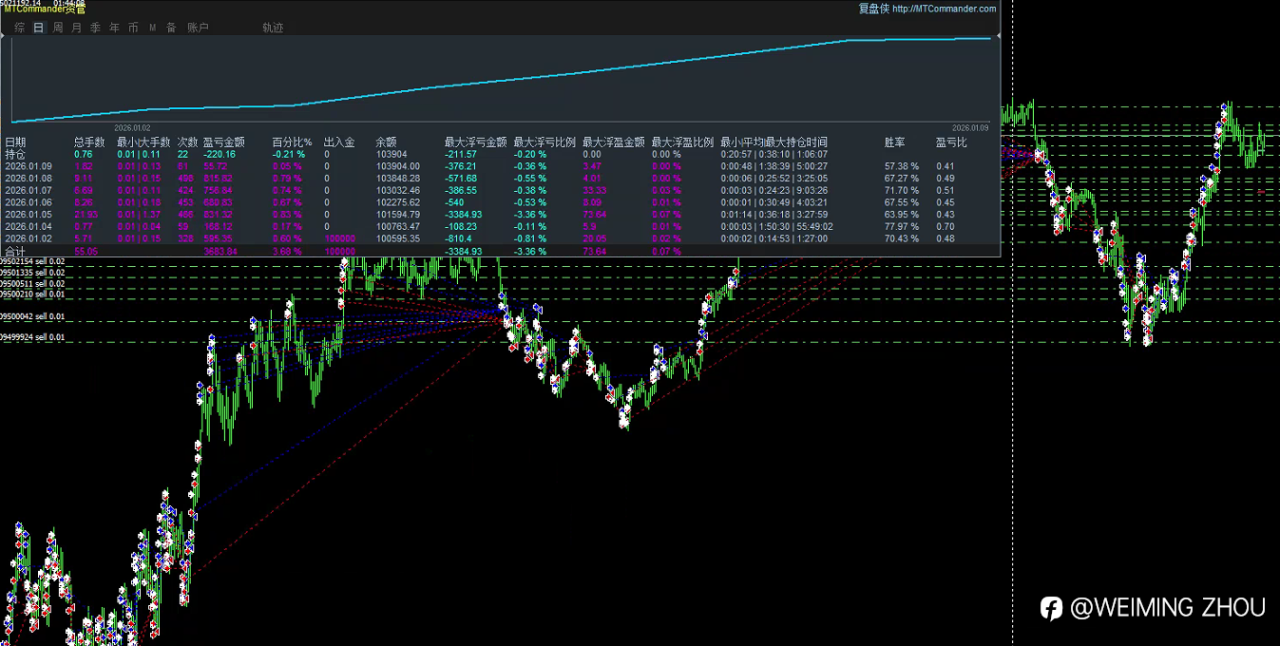Click the 盈亏比 column header
1280x646 pixels.
tap(953, 143)
